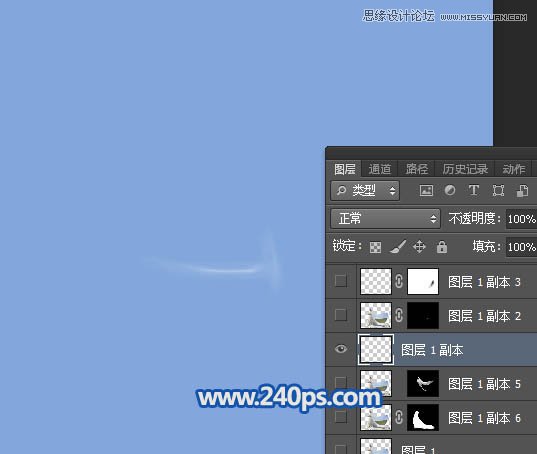Select mask of 图层 1 副本 5

tap(423, 383)
